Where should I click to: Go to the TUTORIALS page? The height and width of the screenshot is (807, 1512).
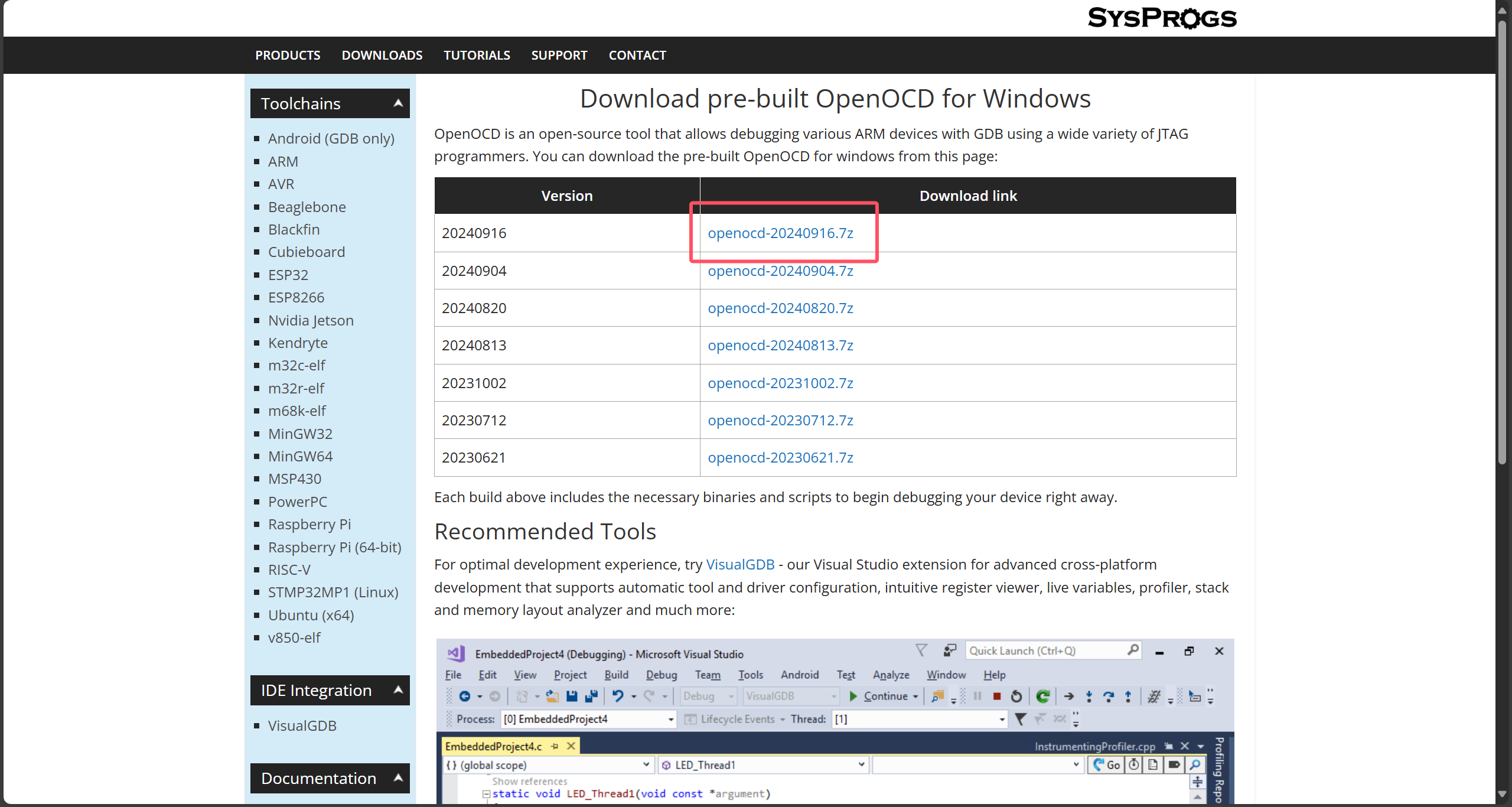pos(477,55)
